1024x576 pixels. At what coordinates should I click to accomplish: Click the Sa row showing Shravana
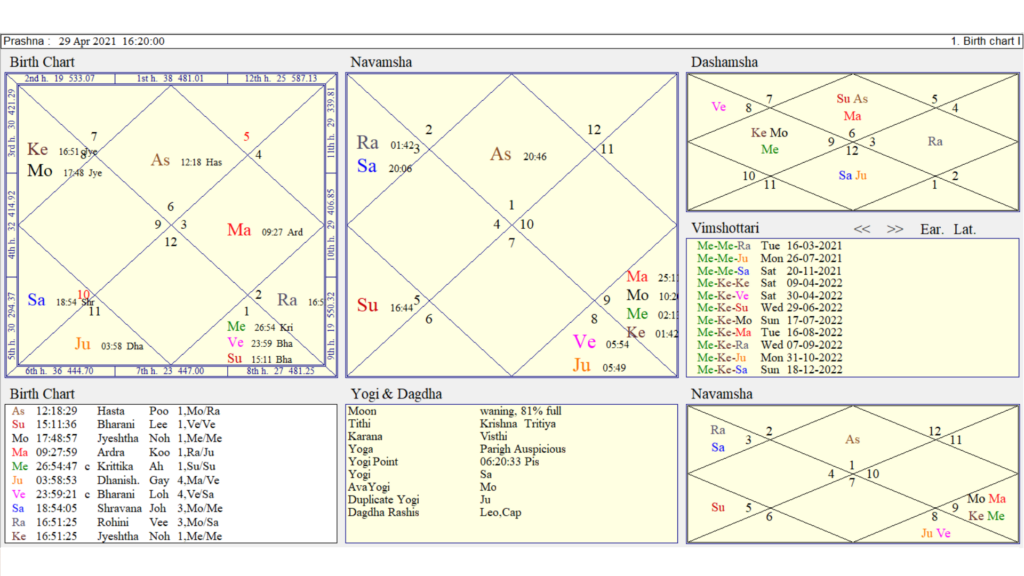tap(117, 508)
